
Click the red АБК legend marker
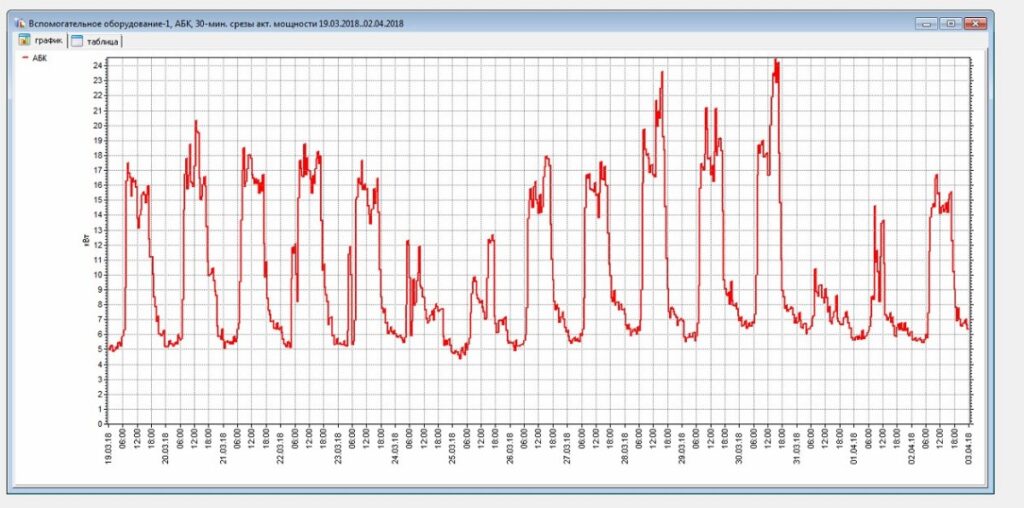pyautogui.click(x=24, y=59)
